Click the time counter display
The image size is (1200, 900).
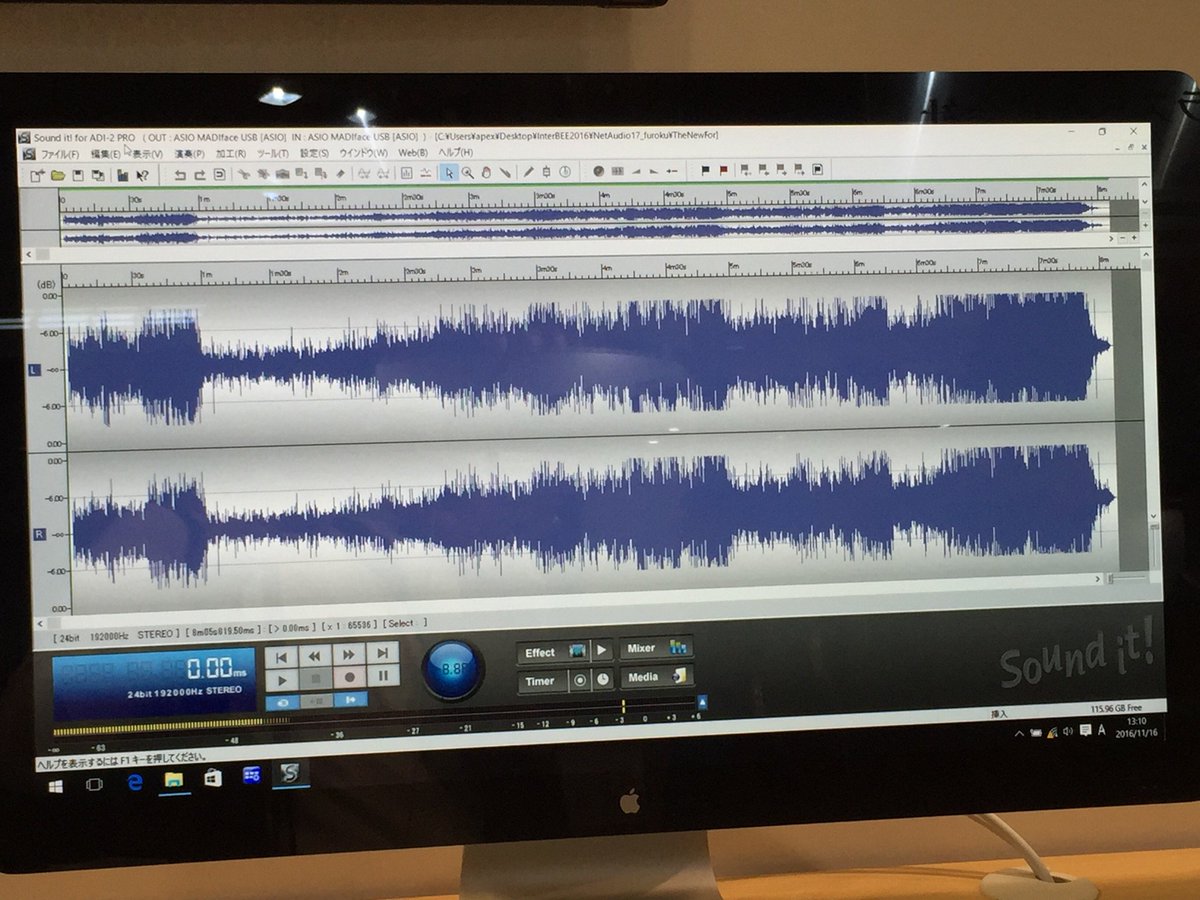pyautogui.click(x=154, y=684)
